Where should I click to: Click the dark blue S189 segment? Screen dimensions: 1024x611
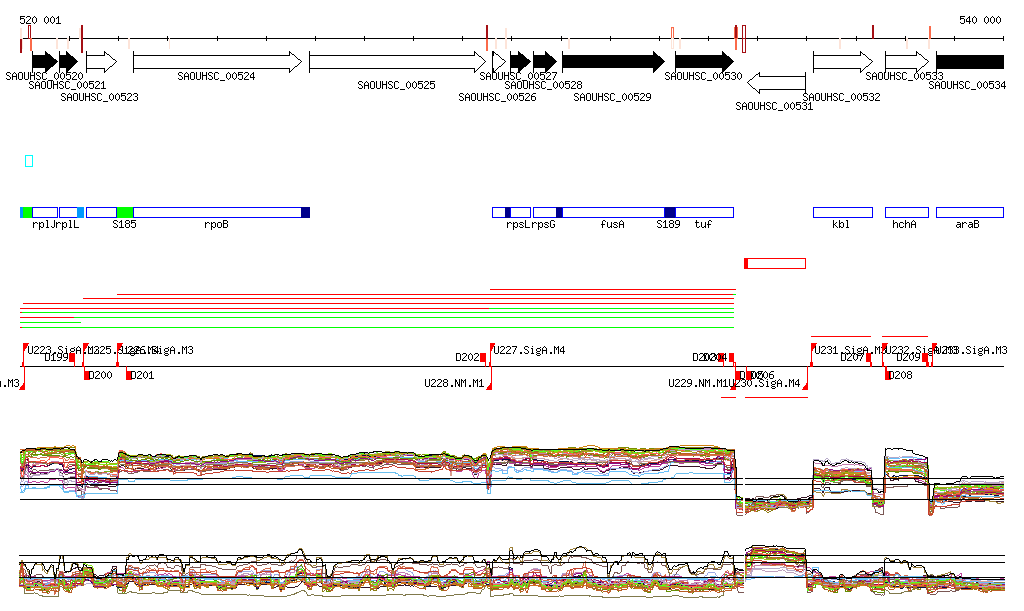[x=669, y=212]
